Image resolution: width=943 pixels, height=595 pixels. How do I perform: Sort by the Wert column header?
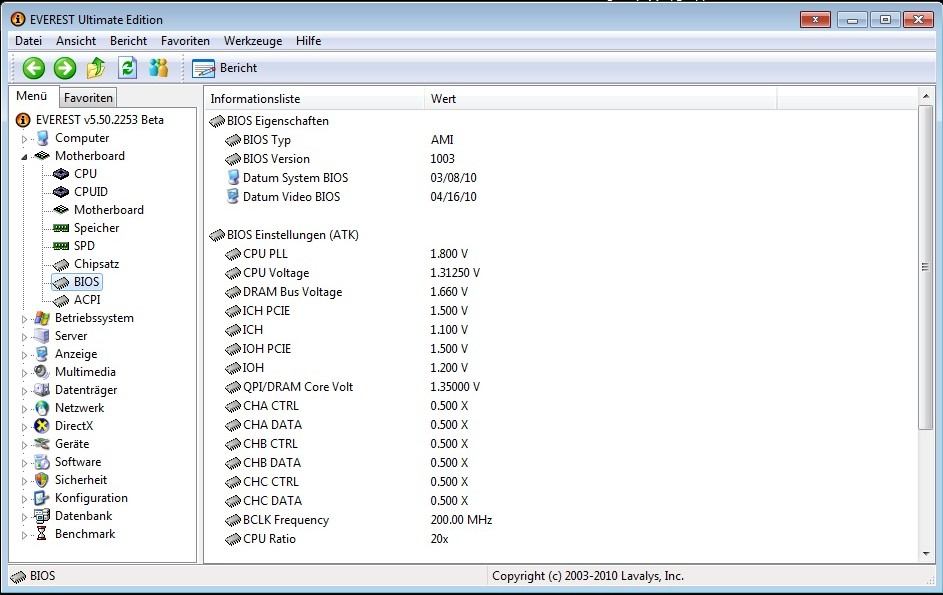[x=600, y=99]
